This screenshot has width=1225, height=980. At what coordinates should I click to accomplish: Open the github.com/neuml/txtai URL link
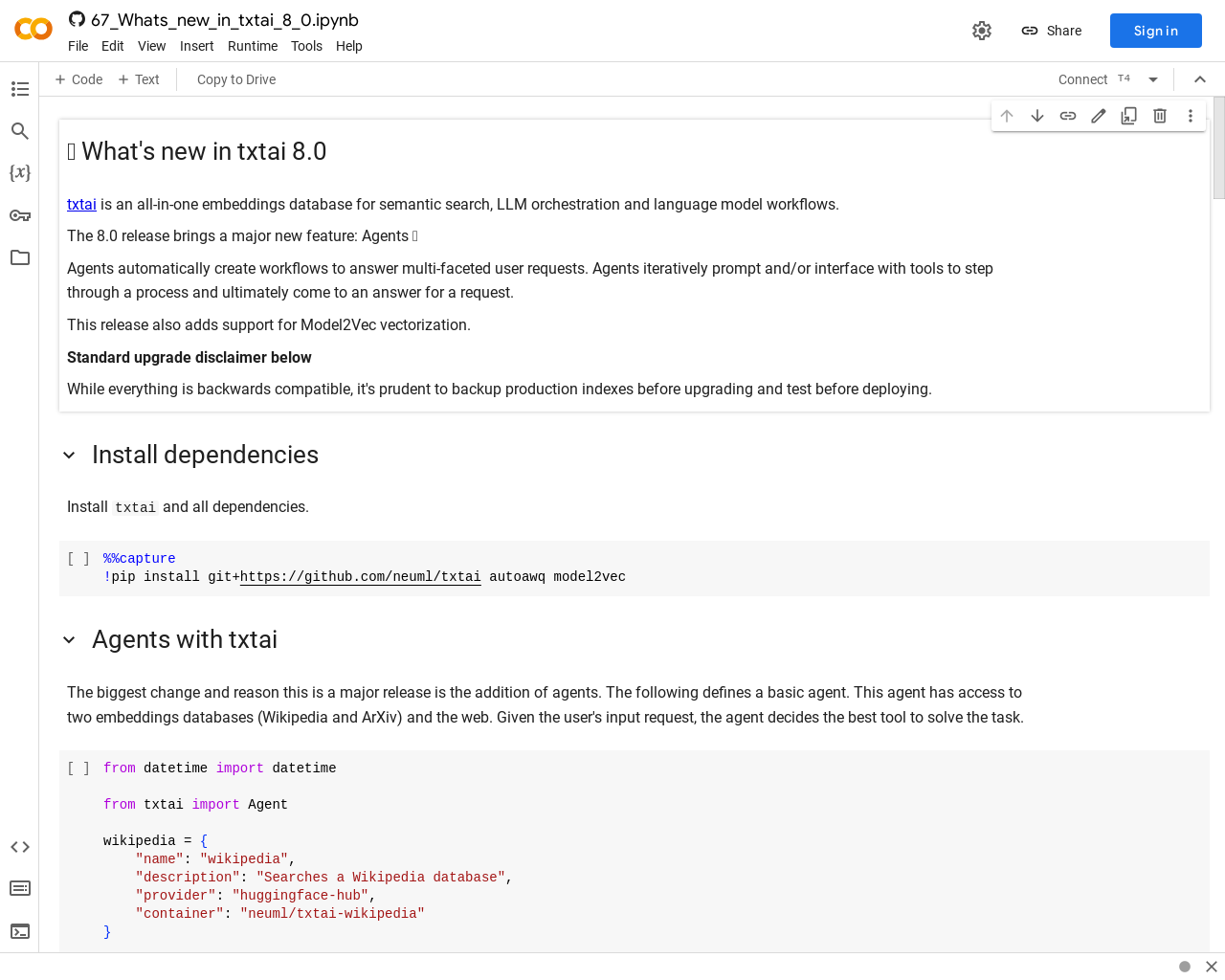(x=361, y=577)
